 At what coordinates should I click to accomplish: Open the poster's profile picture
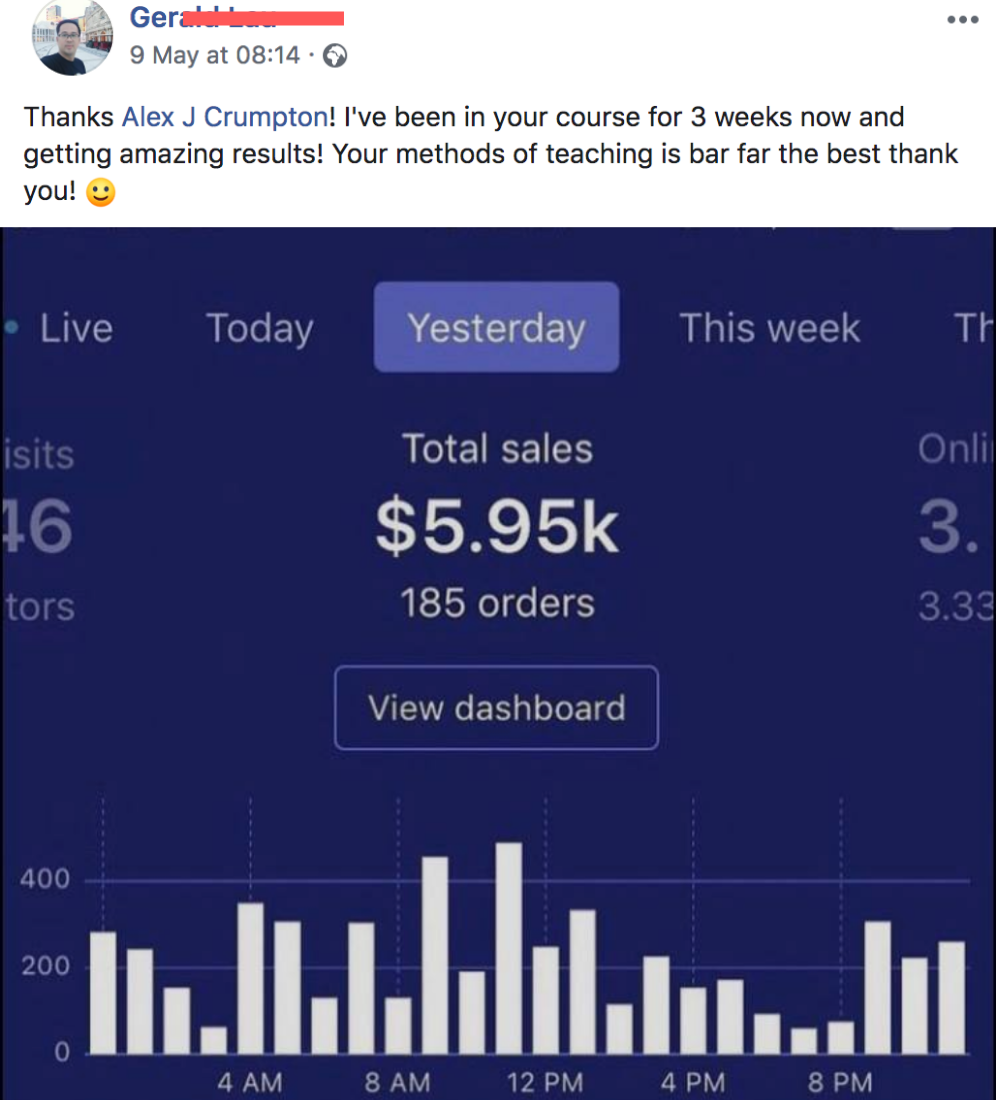[x=72, y=37]
